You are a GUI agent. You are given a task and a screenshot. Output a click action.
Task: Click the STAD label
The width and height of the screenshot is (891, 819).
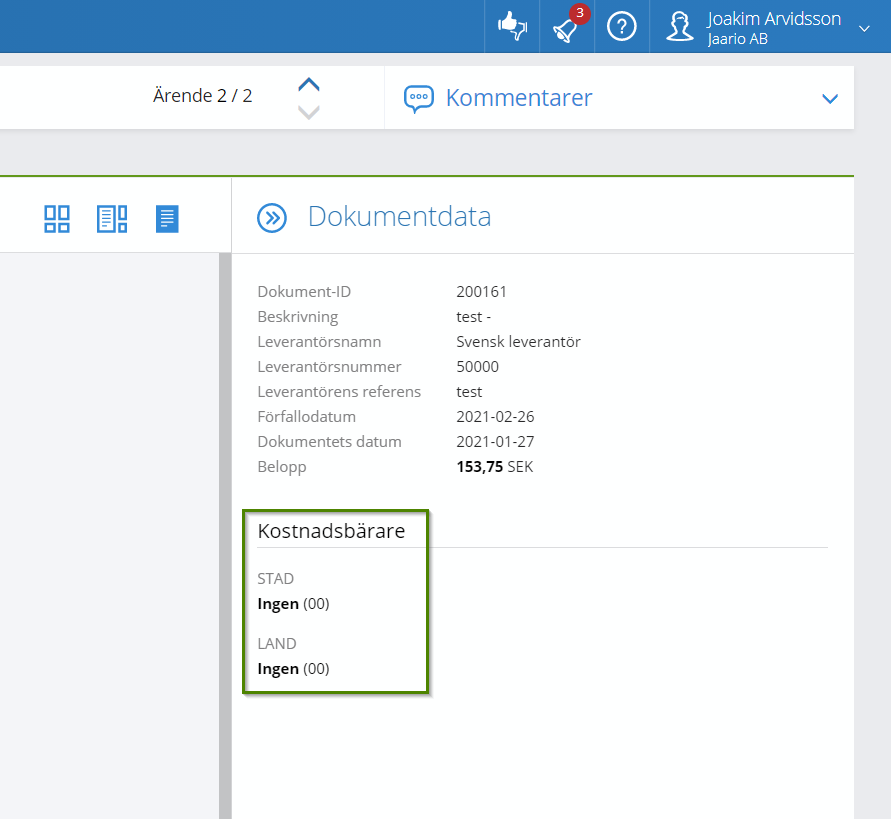point(276,579)
